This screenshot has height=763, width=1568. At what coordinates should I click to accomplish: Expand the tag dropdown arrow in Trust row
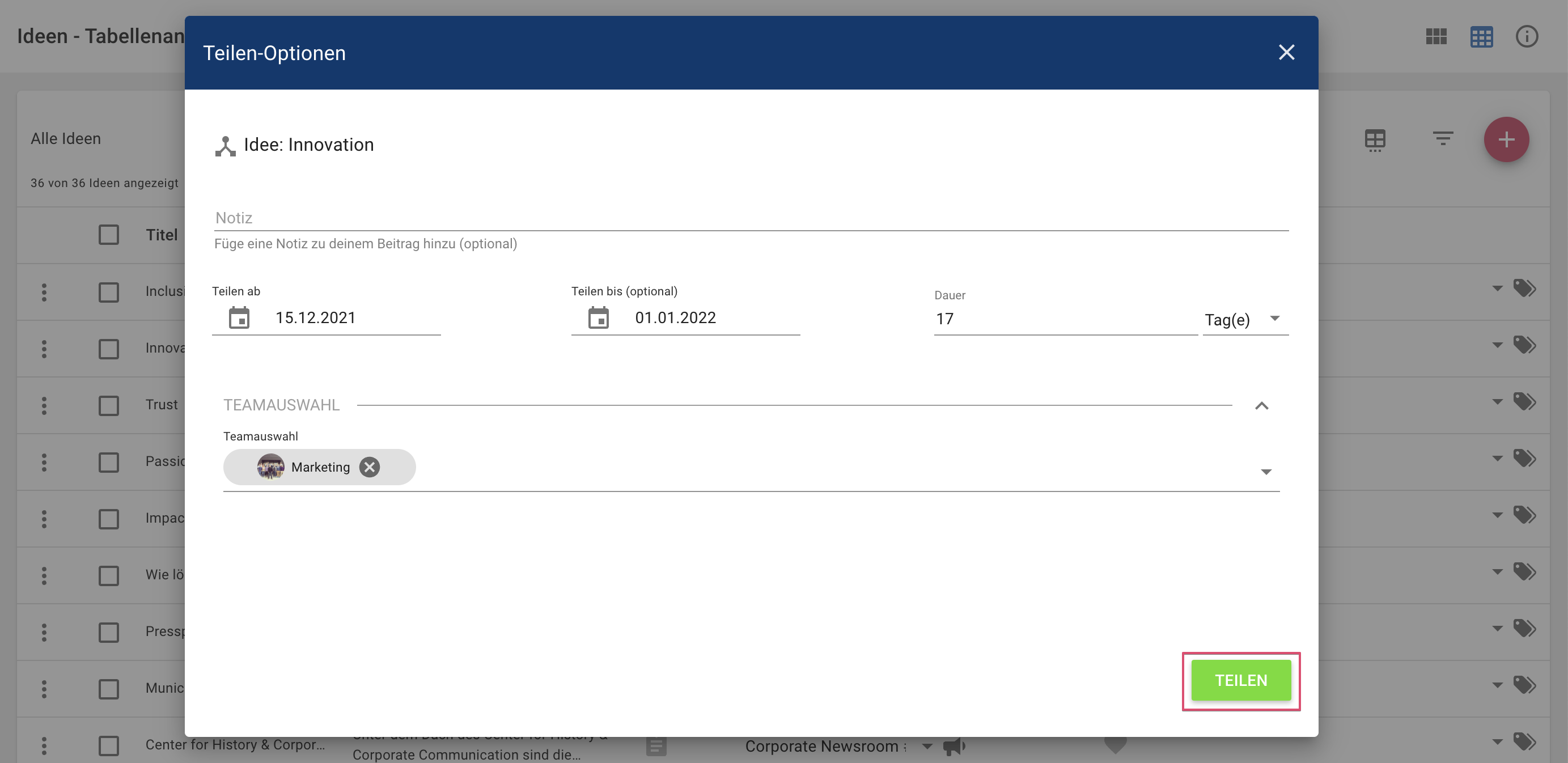click(x=1497, y=401)
